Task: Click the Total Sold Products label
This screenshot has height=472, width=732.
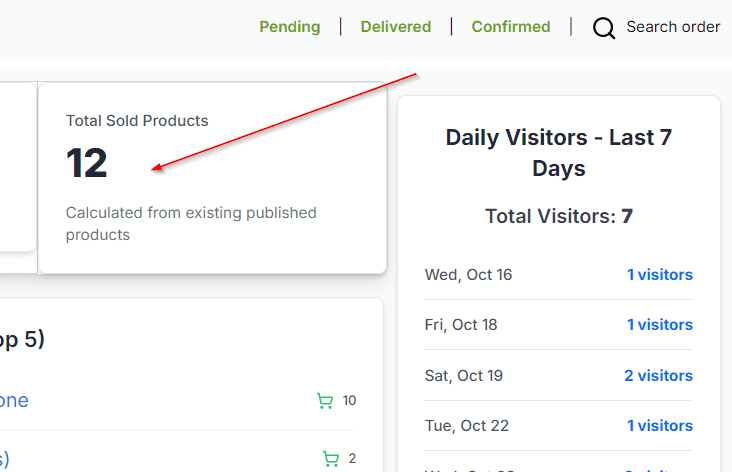Action: pyautogui.click(x=137, y=121)
